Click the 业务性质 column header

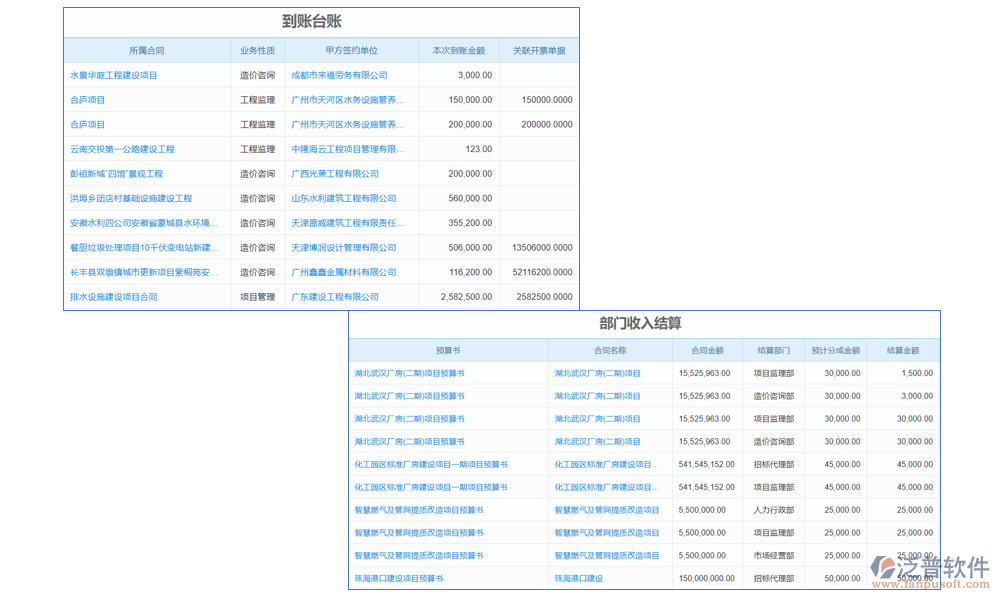257,50
